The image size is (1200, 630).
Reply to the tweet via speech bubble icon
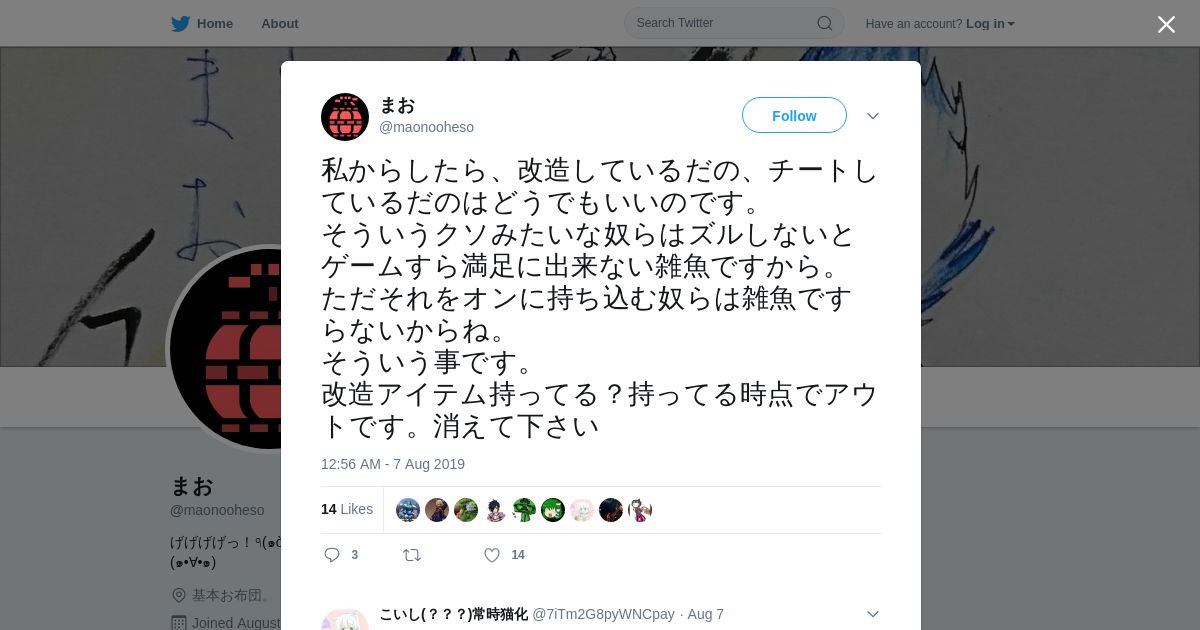[x=332, y=555]
